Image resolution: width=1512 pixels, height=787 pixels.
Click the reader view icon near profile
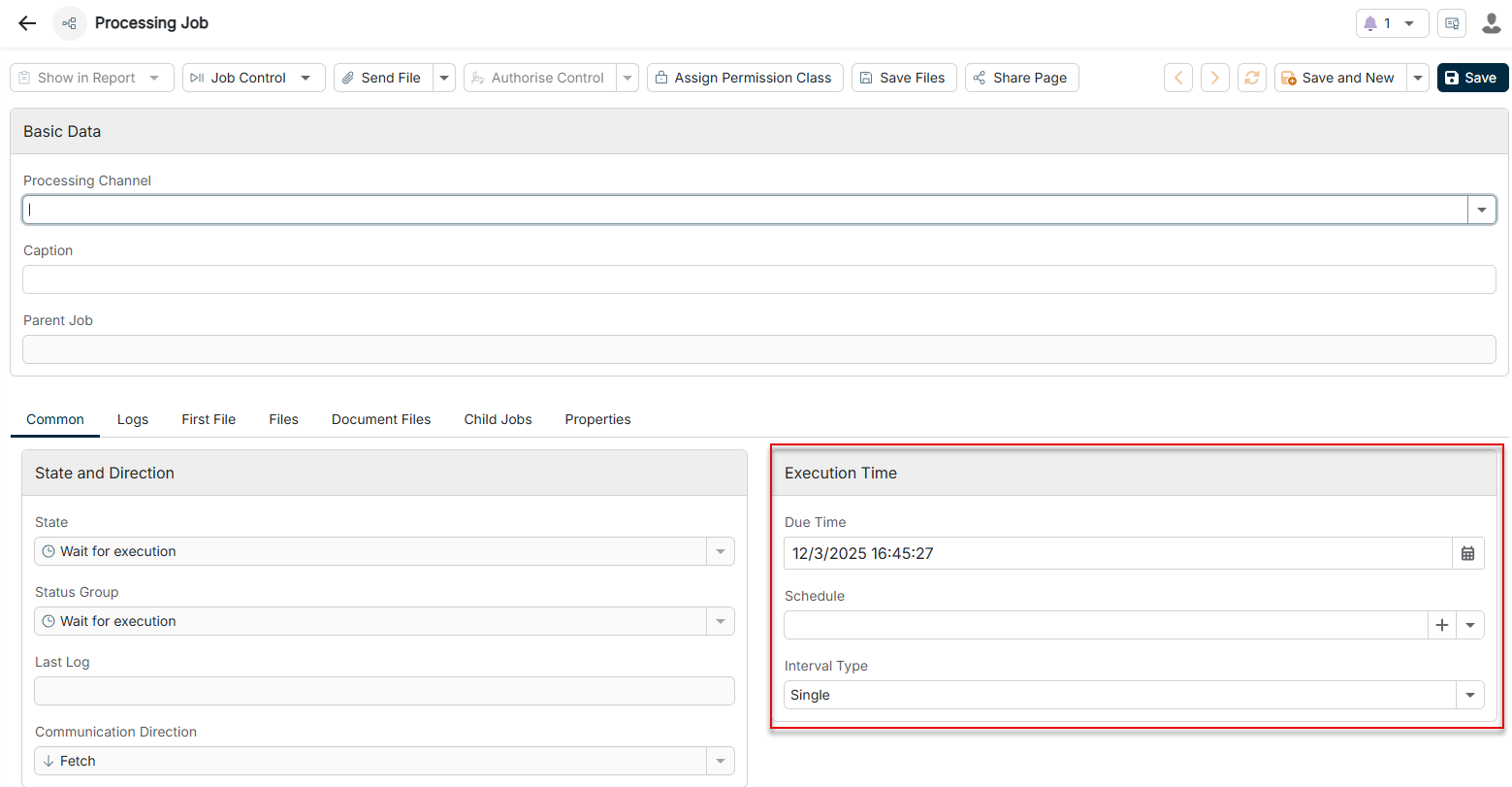coord(1452,23)
